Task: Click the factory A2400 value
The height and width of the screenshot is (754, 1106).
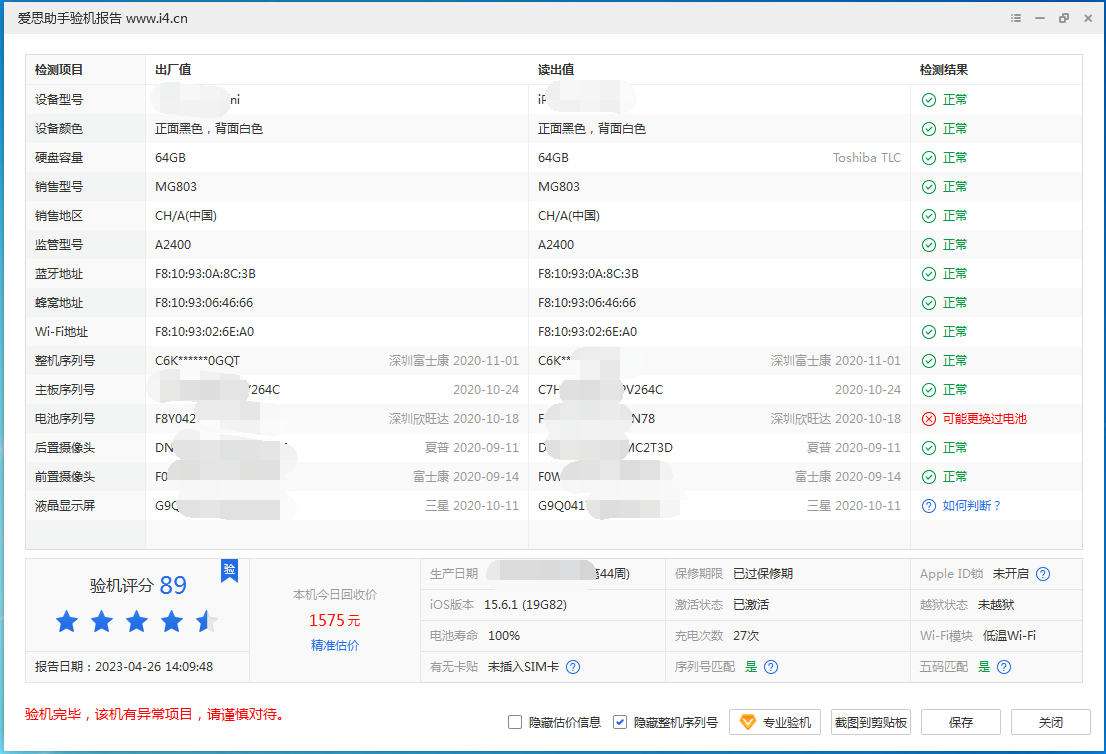Action: [173, 245]
